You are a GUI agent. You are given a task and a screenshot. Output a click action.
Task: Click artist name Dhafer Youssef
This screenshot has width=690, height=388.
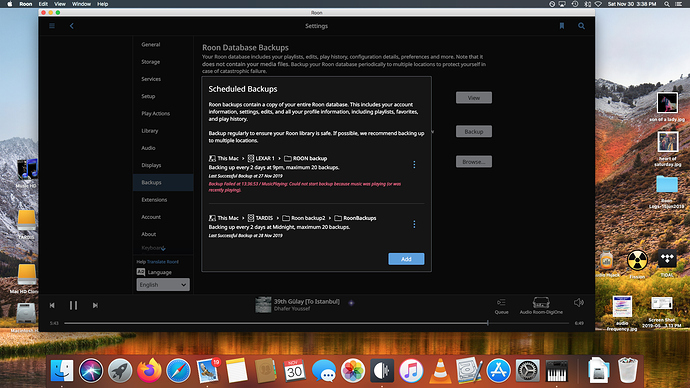pyautogui.click(x=292, y=309)
